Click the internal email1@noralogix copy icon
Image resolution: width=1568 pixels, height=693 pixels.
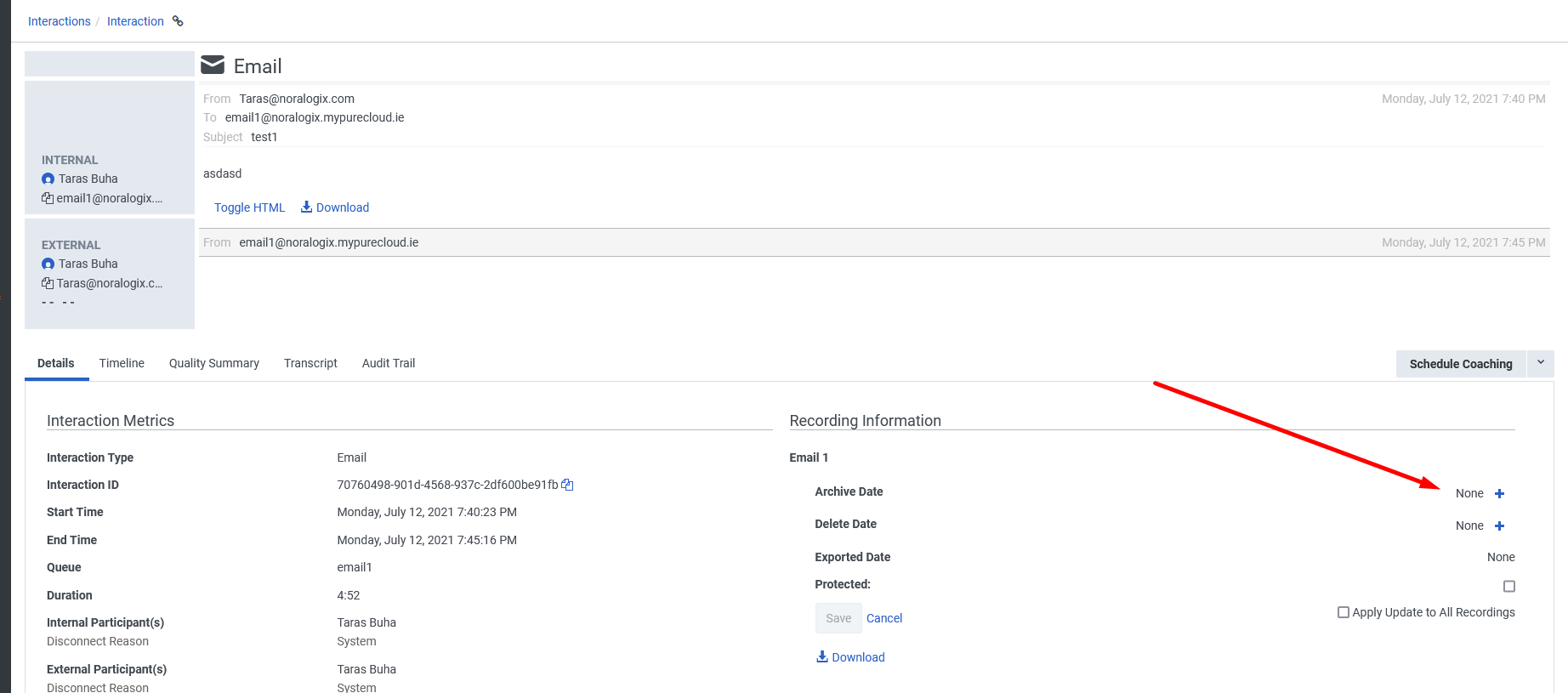click(x=48, y=198)
